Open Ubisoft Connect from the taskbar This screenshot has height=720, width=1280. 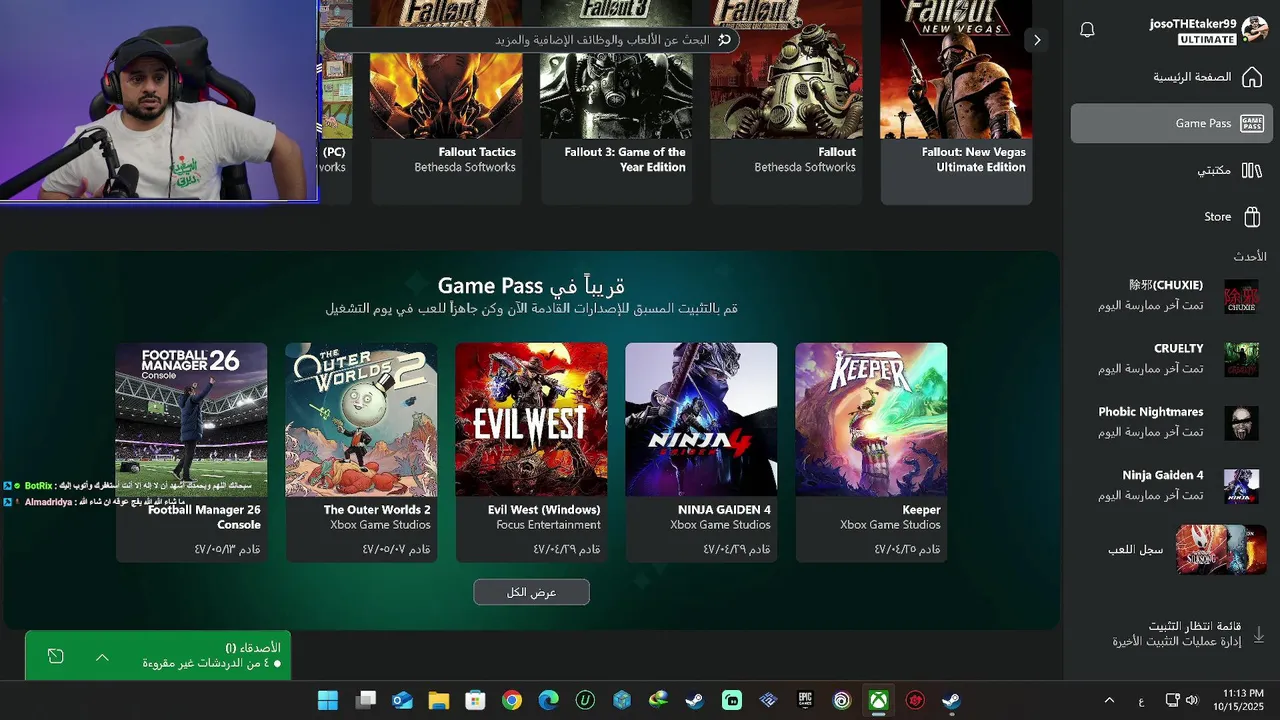click(x=842, y=700)
